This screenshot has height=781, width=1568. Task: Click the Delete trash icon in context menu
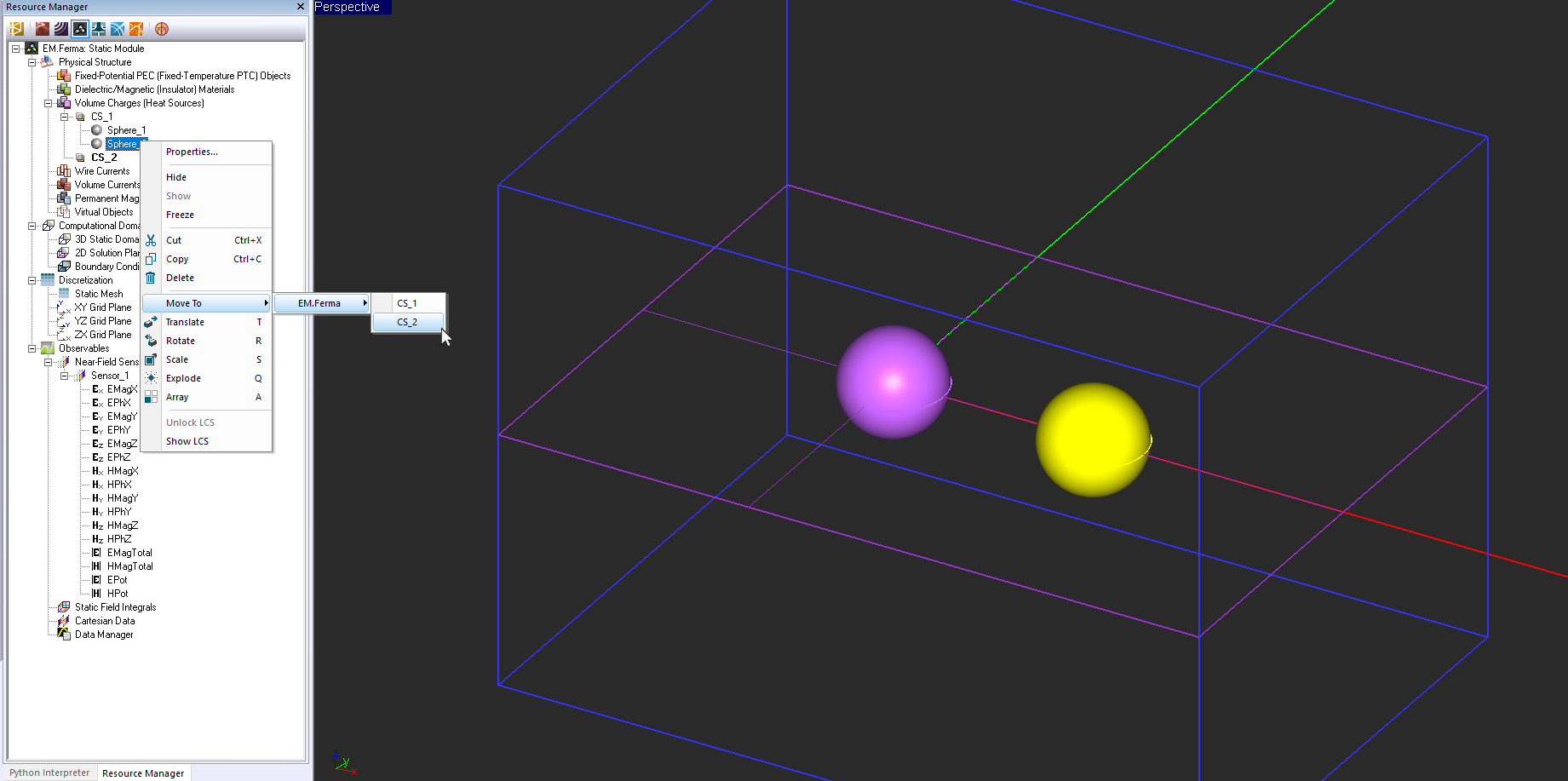151,278
